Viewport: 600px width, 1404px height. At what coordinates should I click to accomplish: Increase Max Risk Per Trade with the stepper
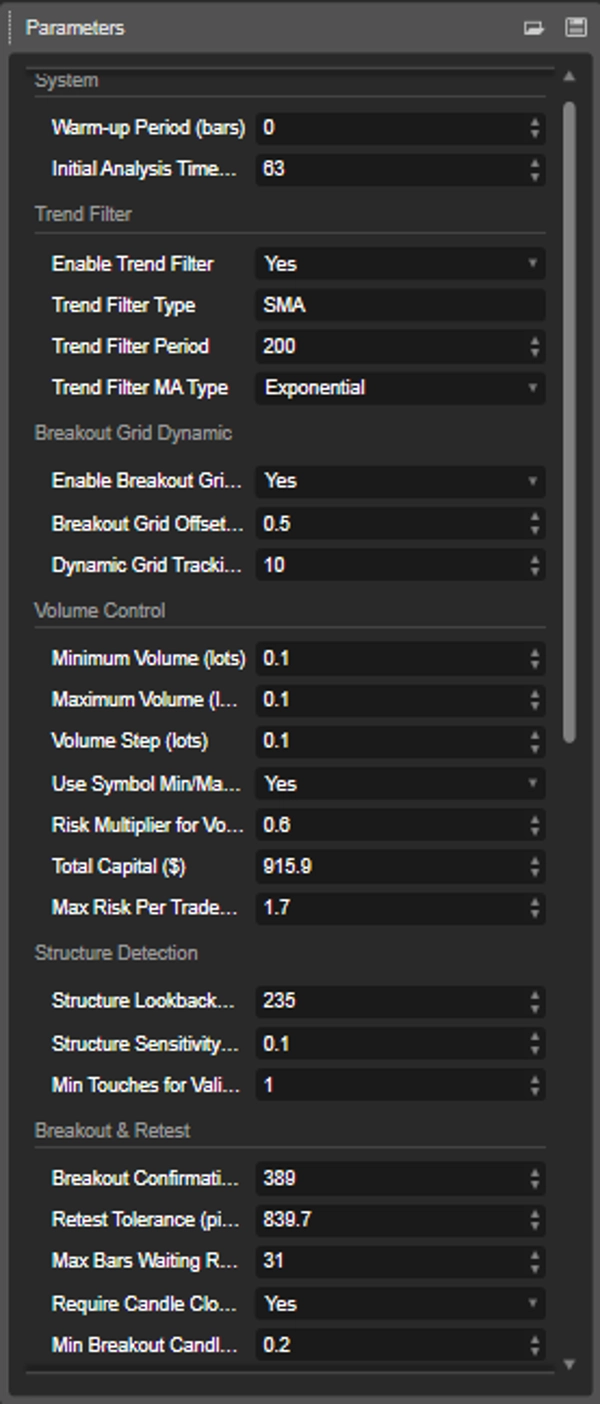536,903
